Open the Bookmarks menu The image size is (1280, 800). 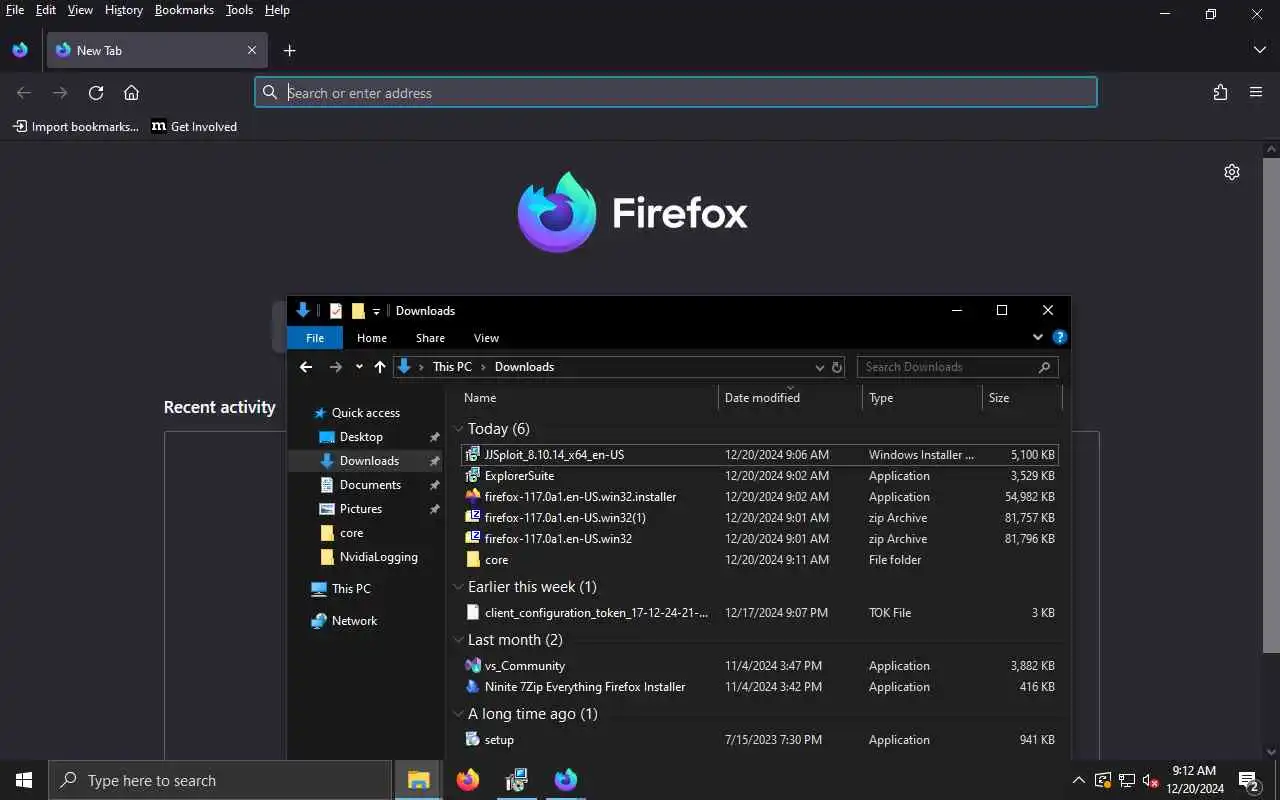pyautogui.click(x=184, y=10)
